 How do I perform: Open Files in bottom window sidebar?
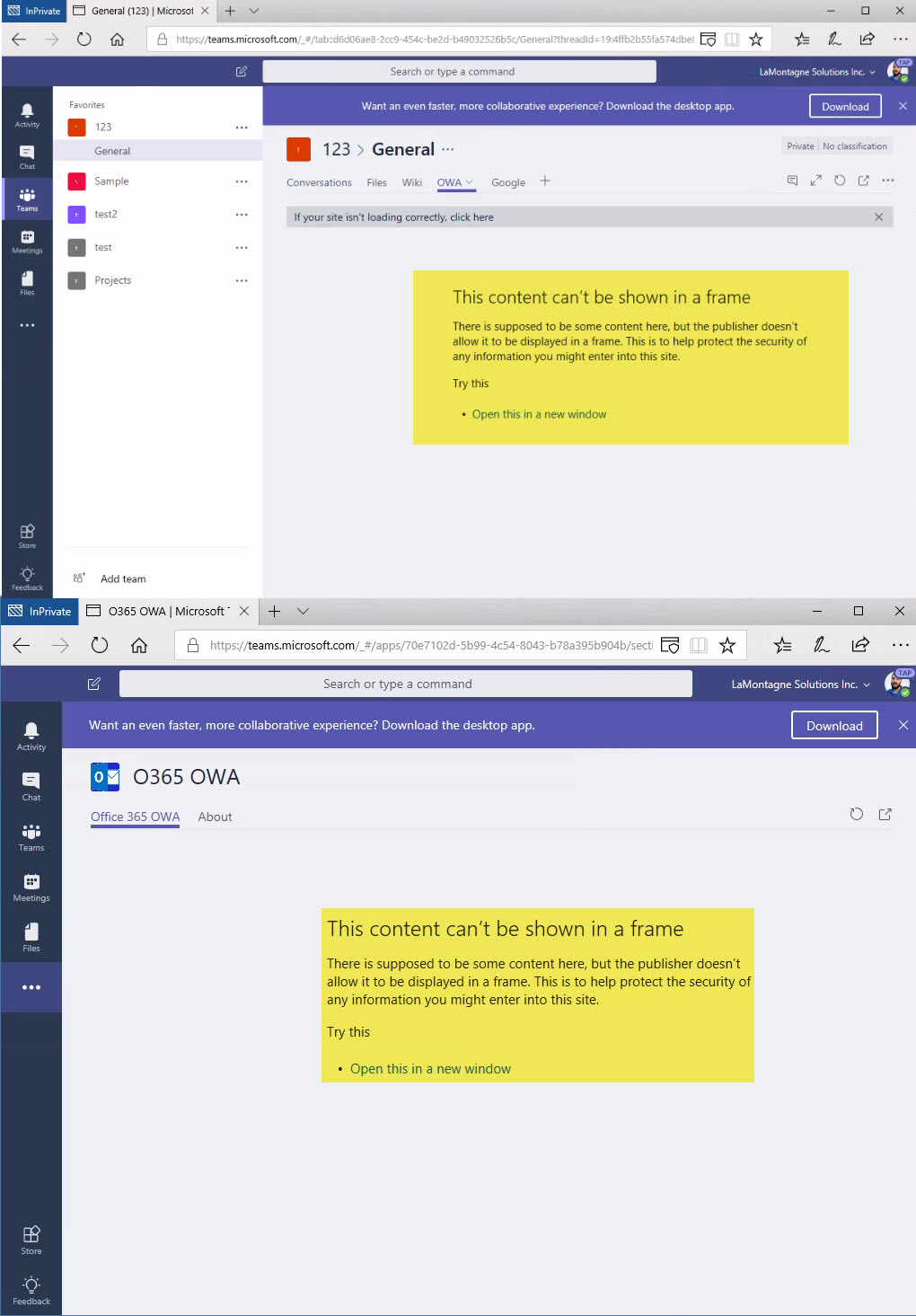pyautogui.click(x=31, y=938)
